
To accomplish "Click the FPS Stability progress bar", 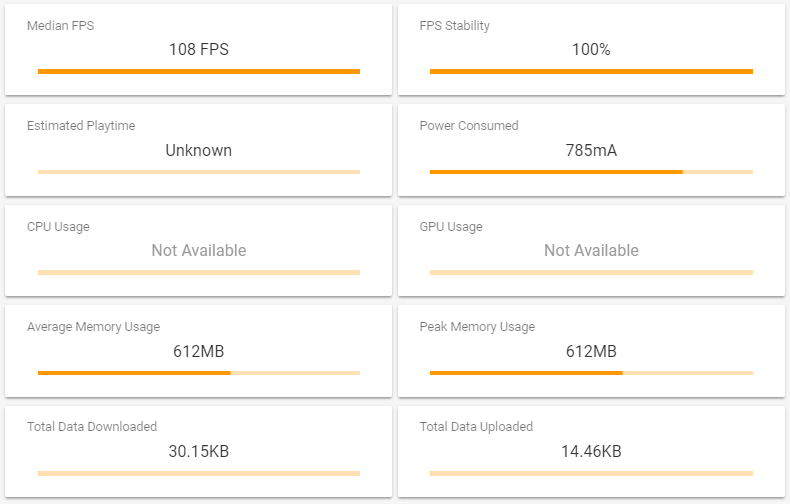I will coord(591,72).
